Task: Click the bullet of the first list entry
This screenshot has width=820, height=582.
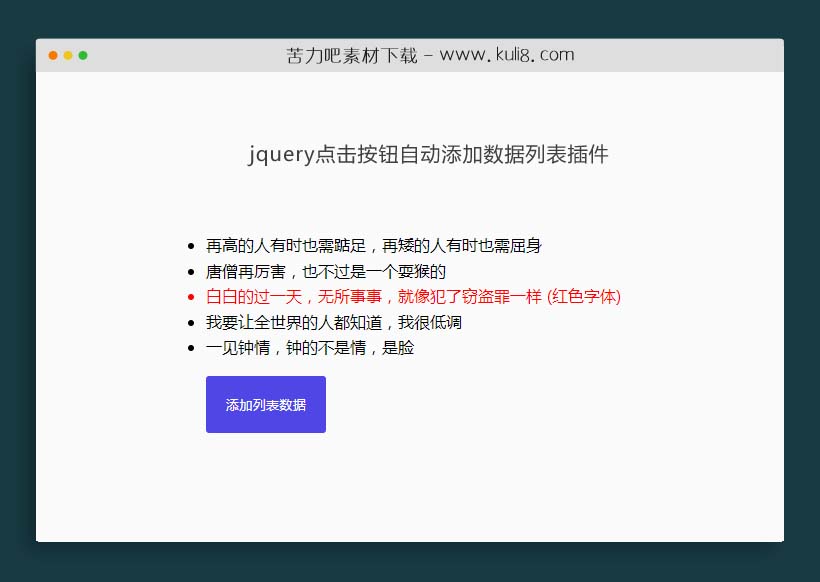Action: click(191, 245)
